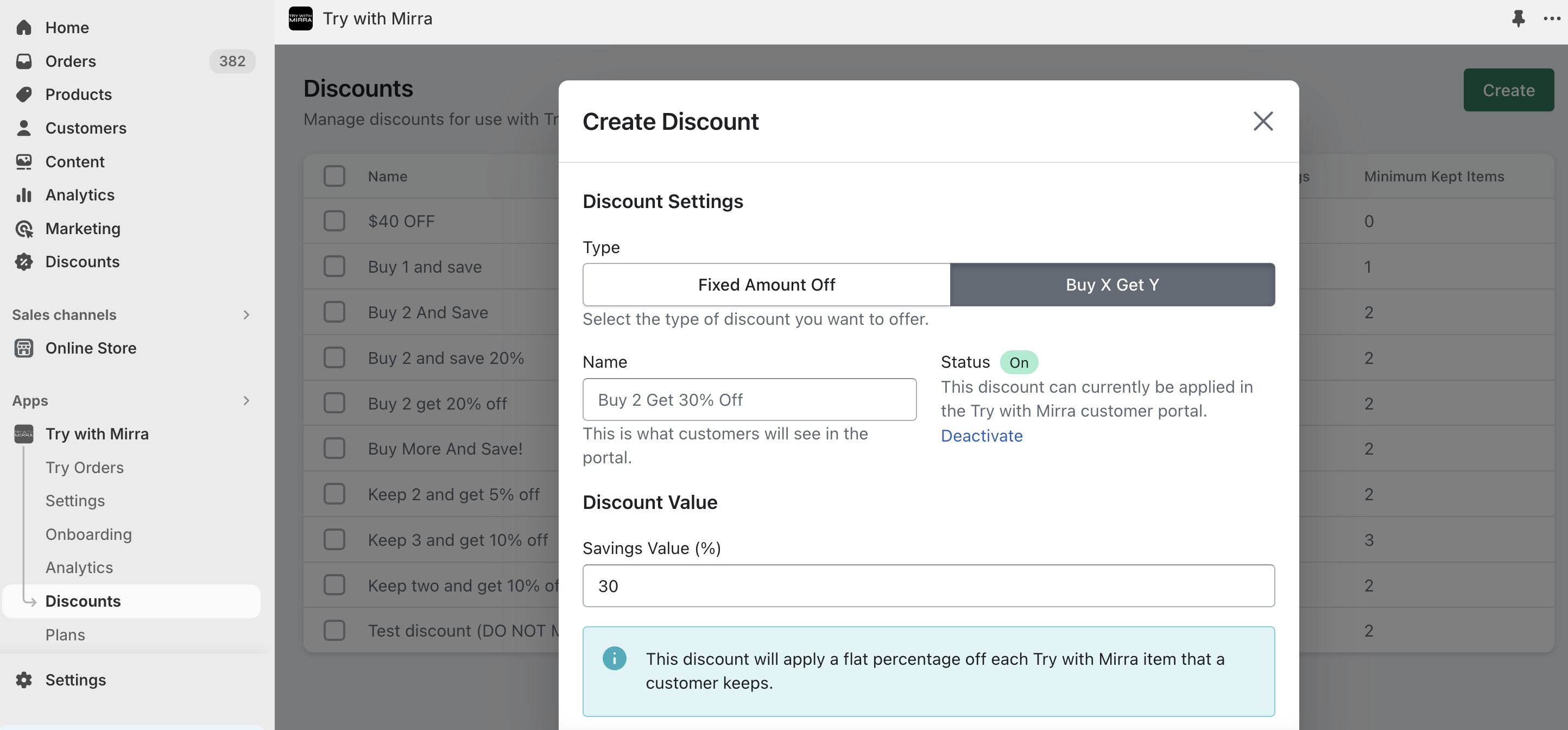Click the Deactivate link
This screenshot has width=1568, height=730.
pyautogui.click(x=981, y=436)
